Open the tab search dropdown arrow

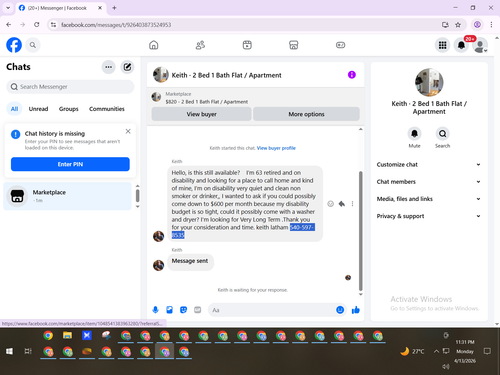[8, 8]
